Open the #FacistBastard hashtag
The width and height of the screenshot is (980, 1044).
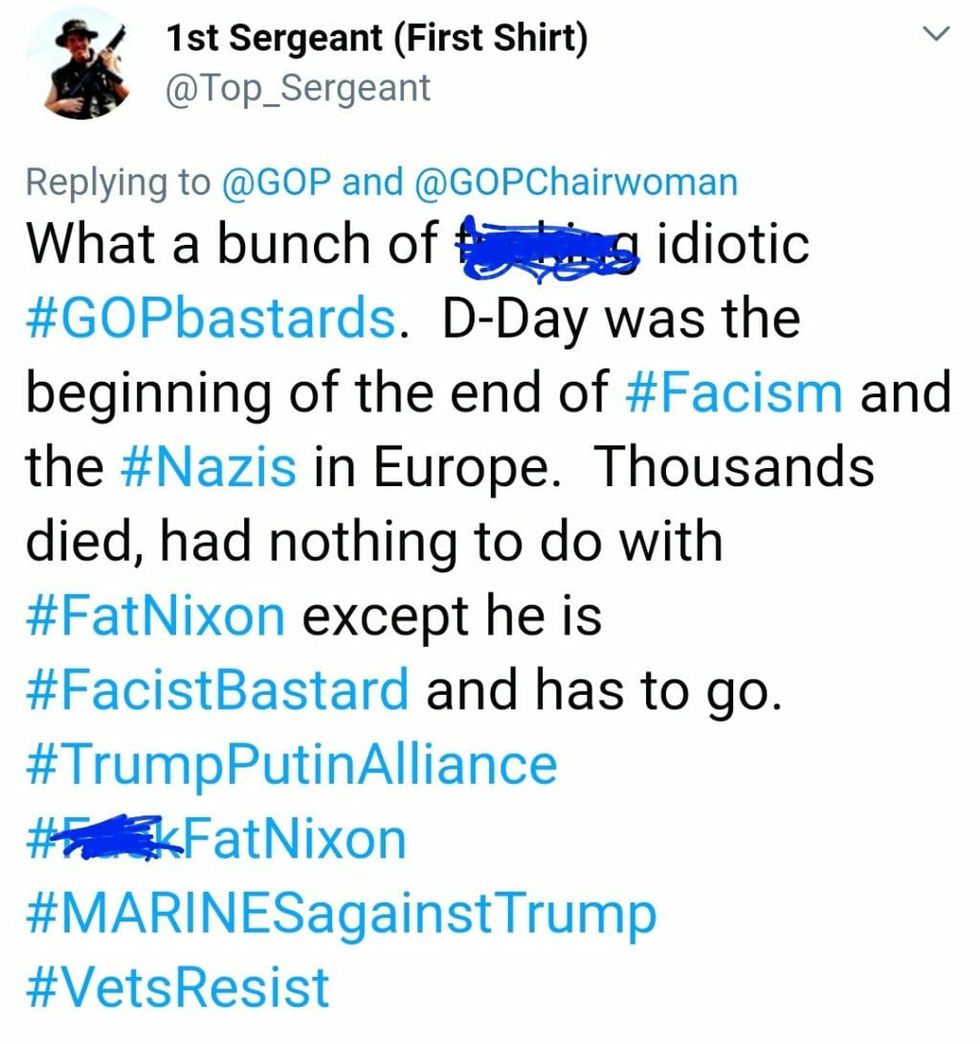(217, 689)
